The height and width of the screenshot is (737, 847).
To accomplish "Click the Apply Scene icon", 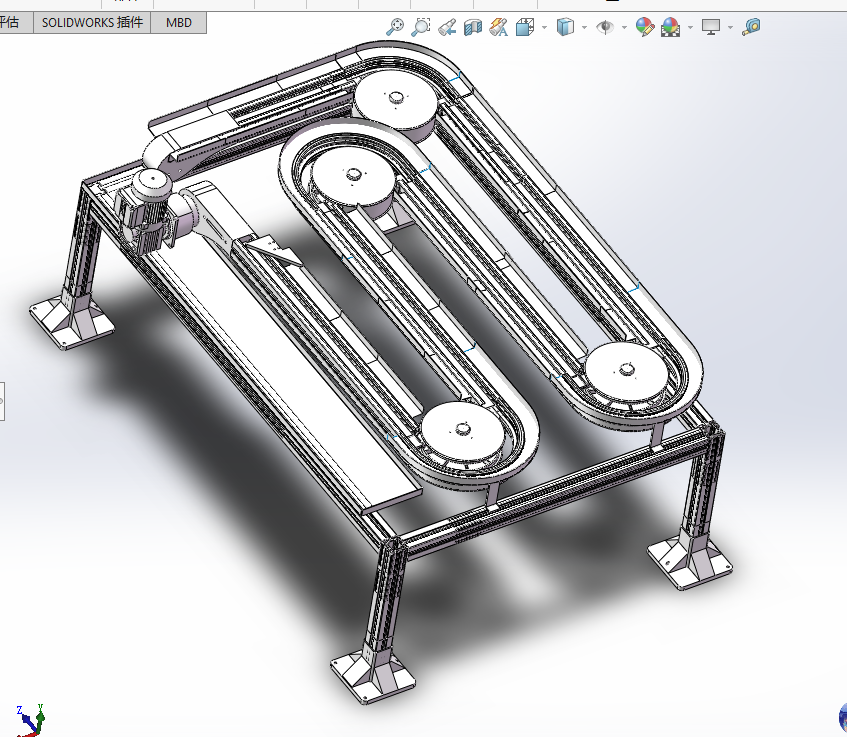I will (670, 27).
